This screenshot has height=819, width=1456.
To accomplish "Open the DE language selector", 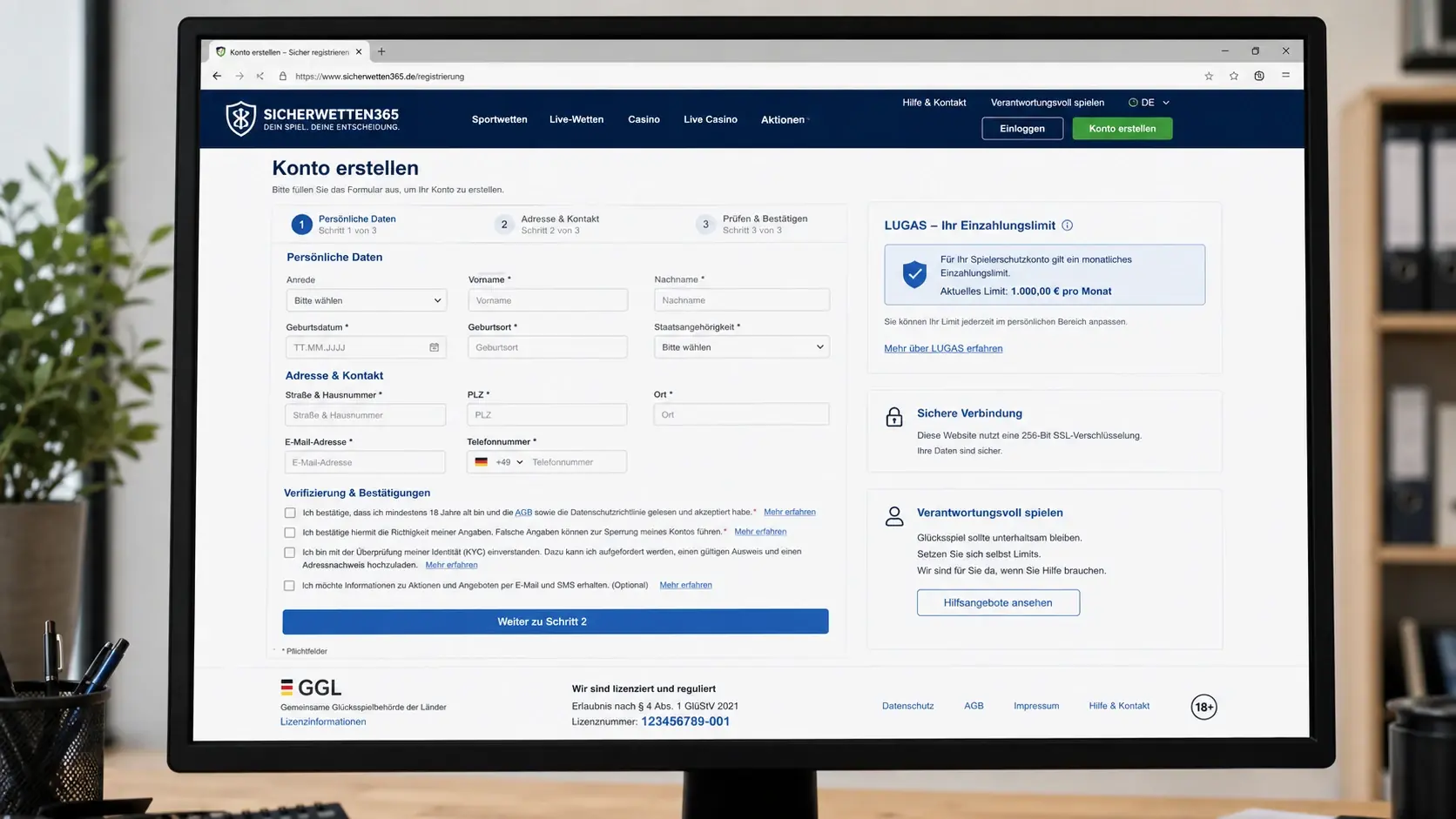I will coord(1149,103).
